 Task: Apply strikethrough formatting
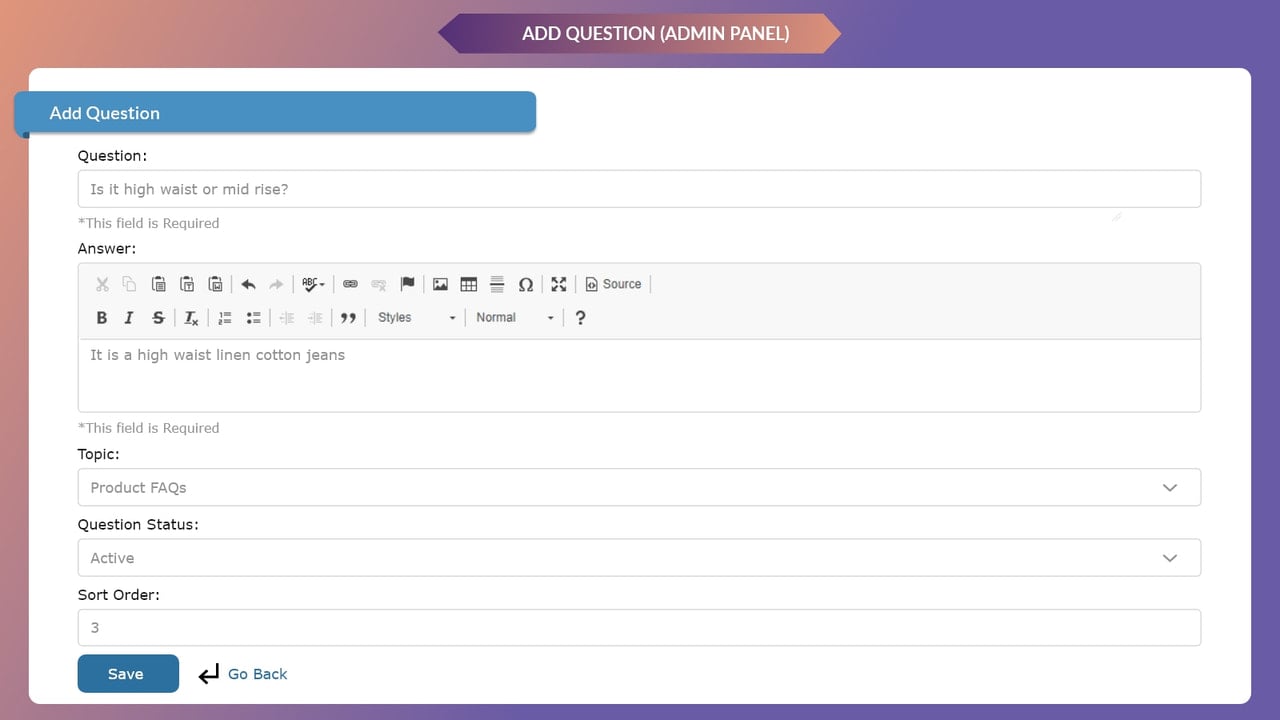point(158,317)
